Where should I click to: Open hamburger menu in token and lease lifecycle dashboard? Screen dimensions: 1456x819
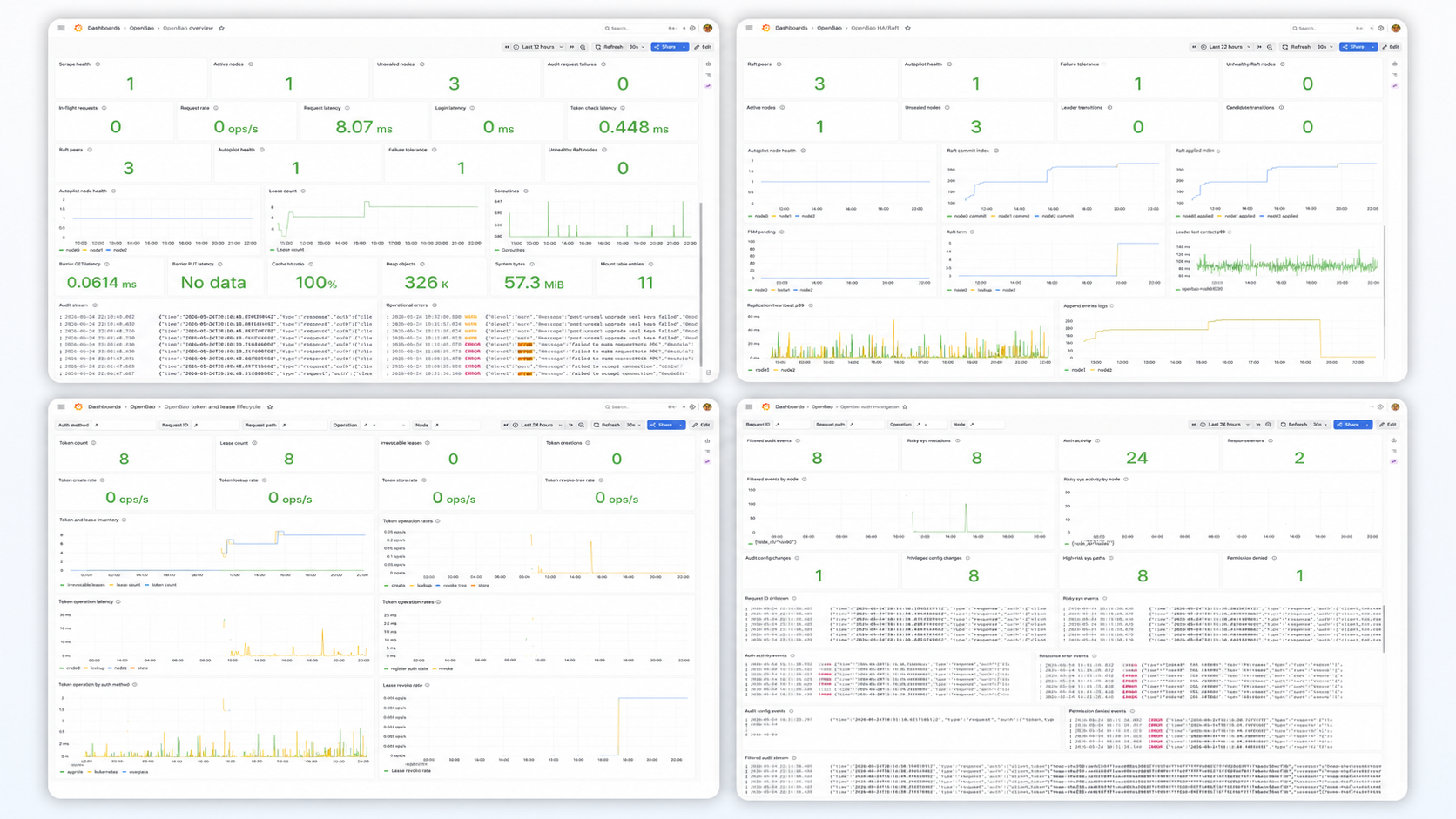[61, 406]
